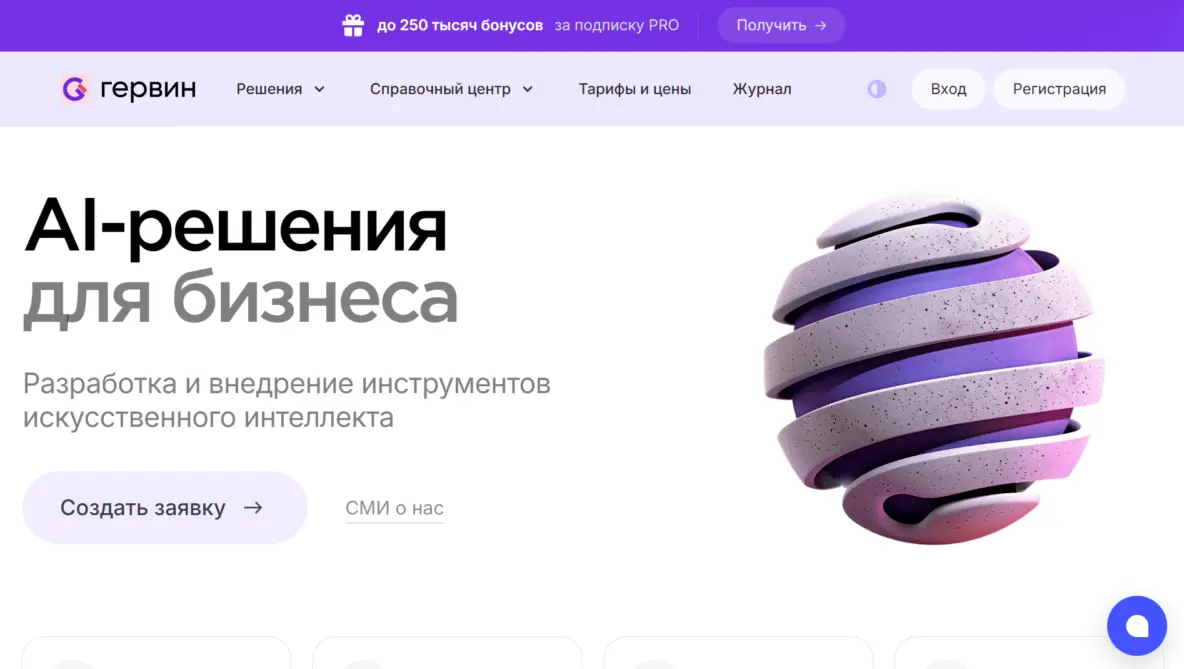Click the Получить bonus button
The image size is (1184, 669).
(781, 26)
